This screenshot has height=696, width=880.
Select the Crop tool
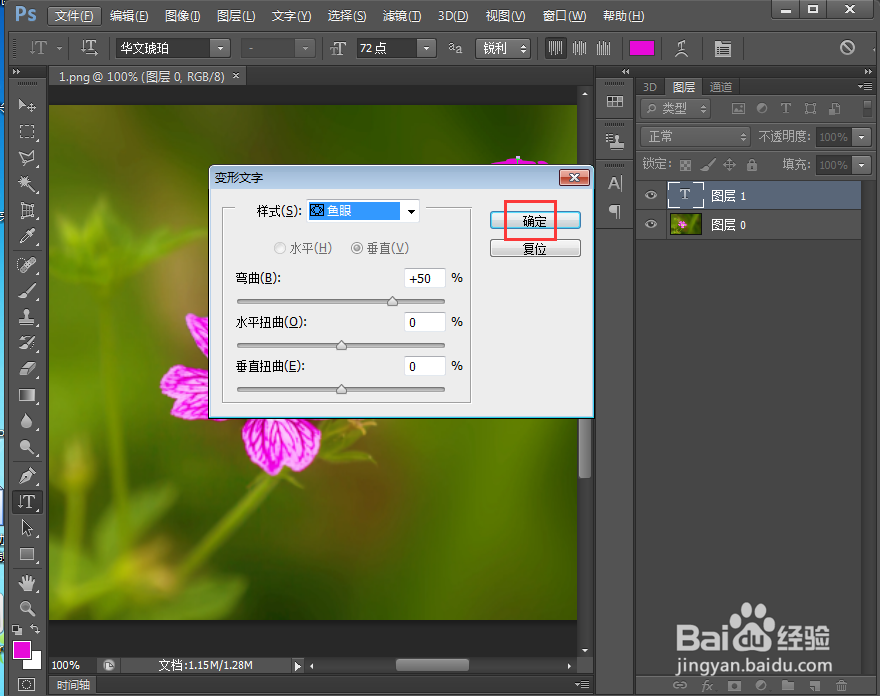(27, 211)
